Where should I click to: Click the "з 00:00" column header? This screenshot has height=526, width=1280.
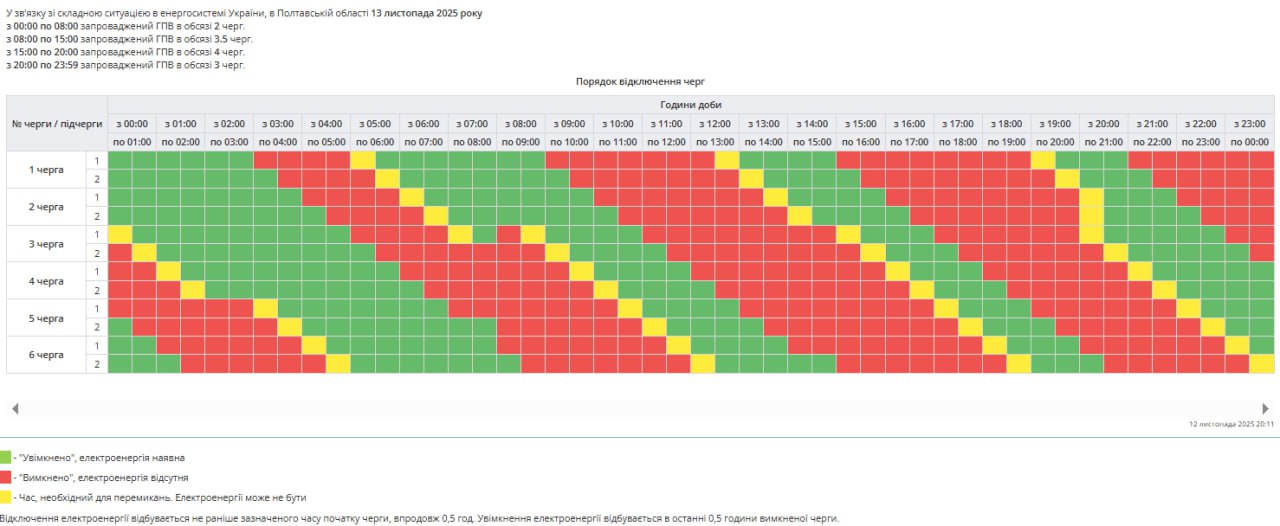click(x=132, y=124)
